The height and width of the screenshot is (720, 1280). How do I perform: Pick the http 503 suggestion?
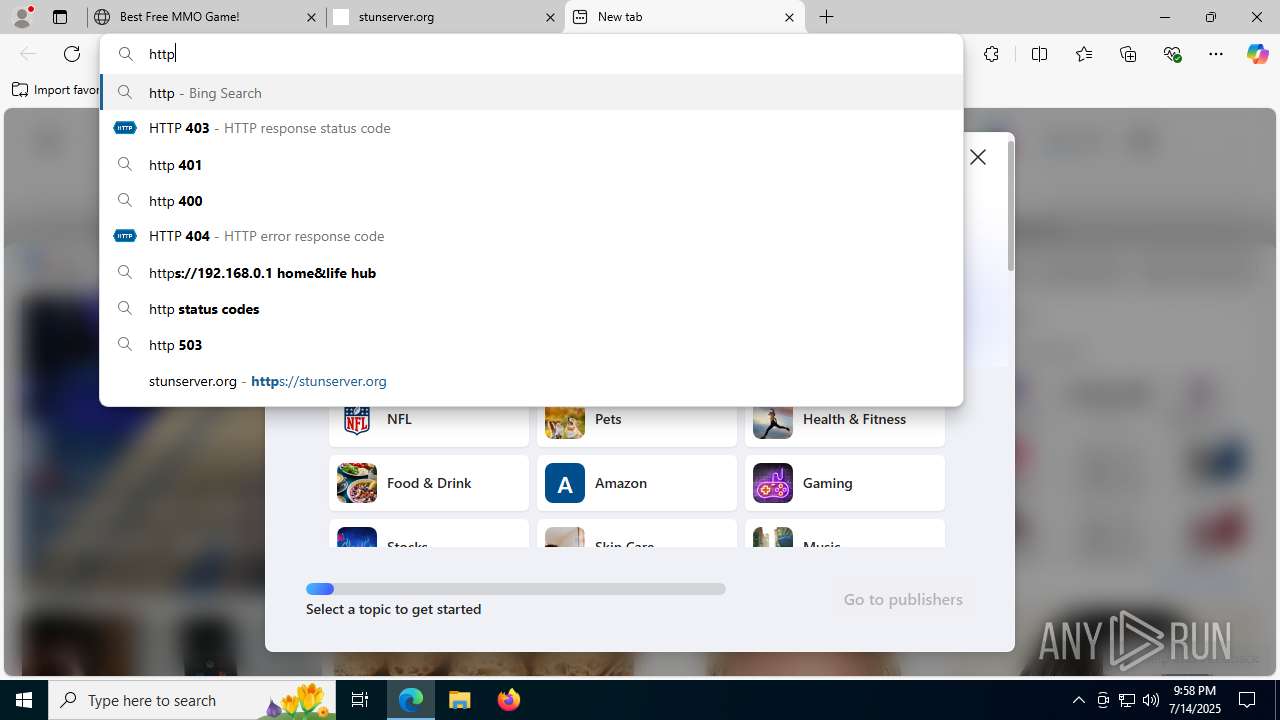[x=532, y=344]
